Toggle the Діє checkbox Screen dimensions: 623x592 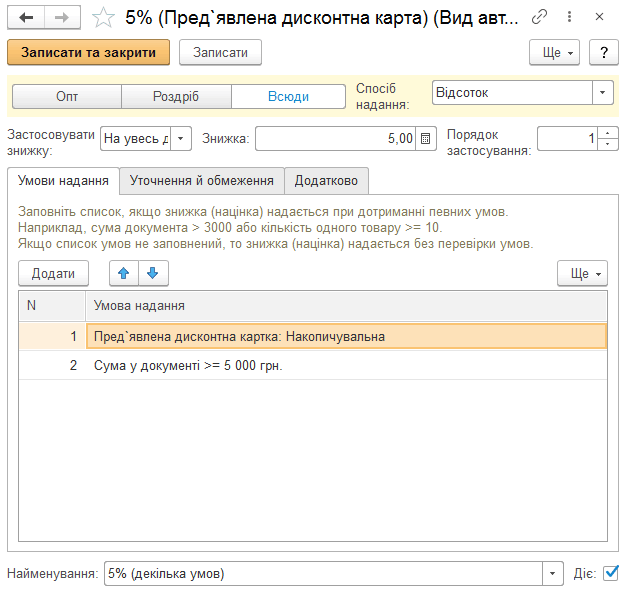pos(611,573)
